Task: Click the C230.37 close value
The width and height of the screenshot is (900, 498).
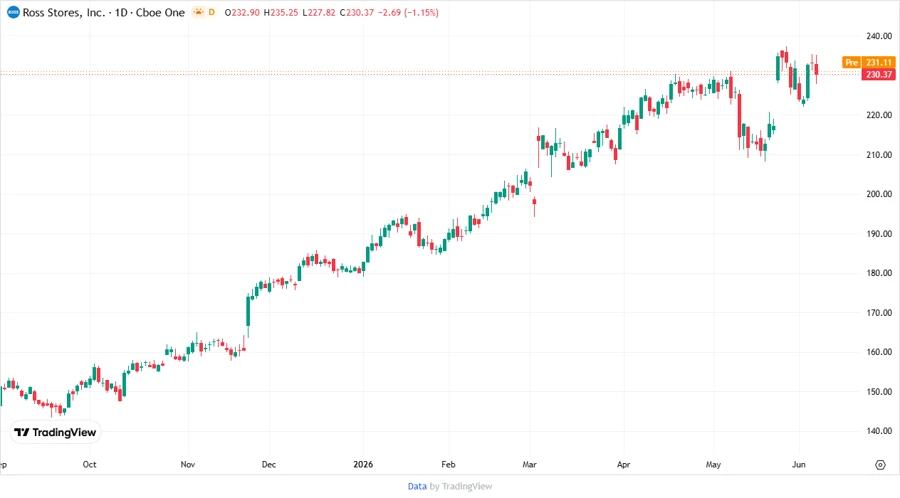Action: (356, 13)
